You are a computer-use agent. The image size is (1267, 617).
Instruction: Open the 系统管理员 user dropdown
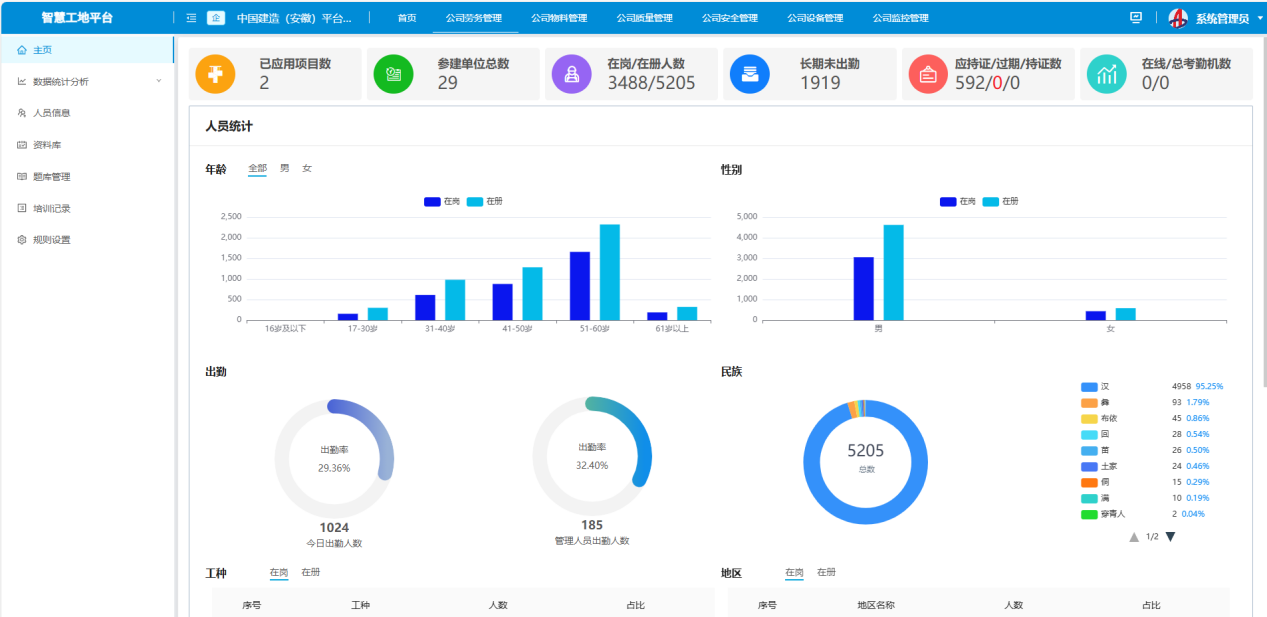point(1216,18)
